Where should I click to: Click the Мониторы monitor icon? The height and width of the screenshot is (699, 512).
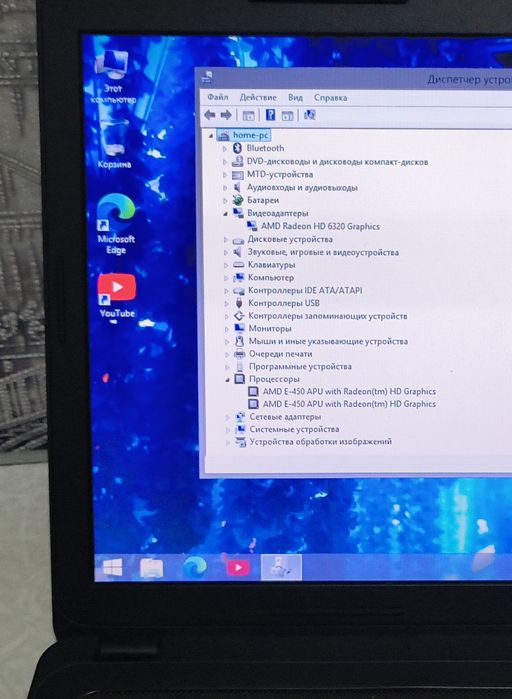(239, 328)
